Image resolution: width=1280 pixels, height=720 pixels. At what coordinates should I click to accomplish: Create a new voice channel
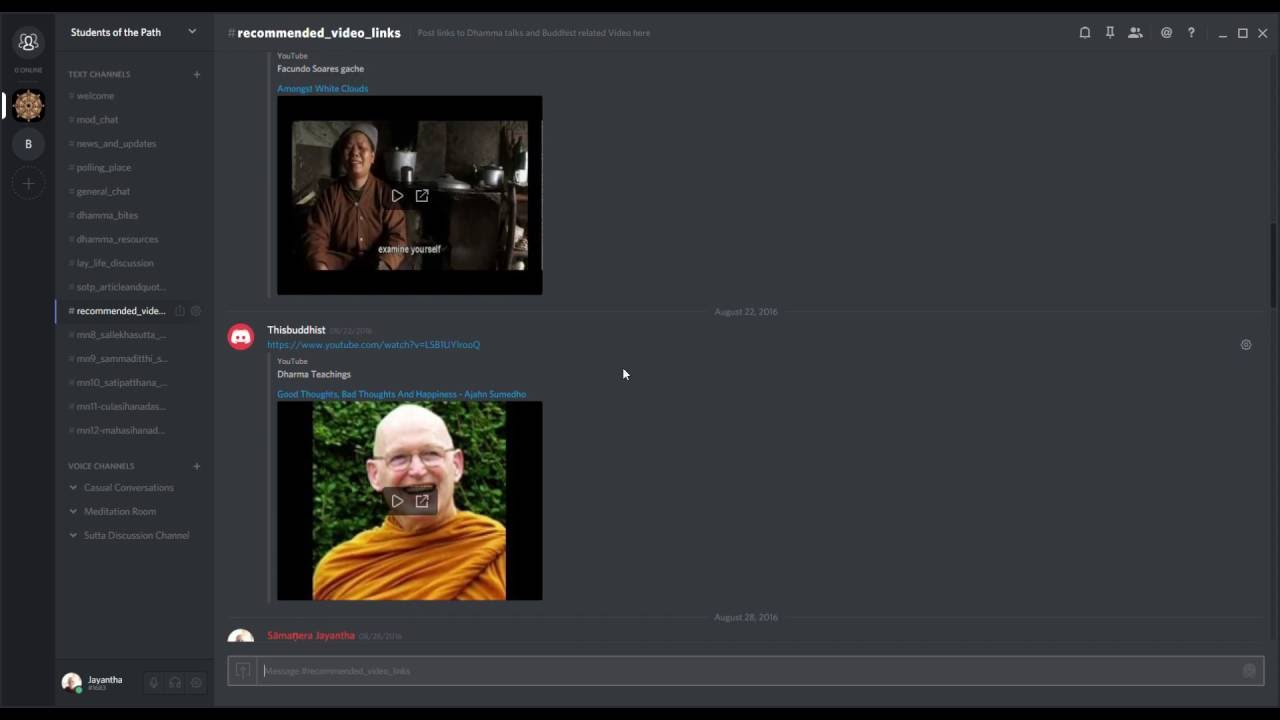coord(196,466)
